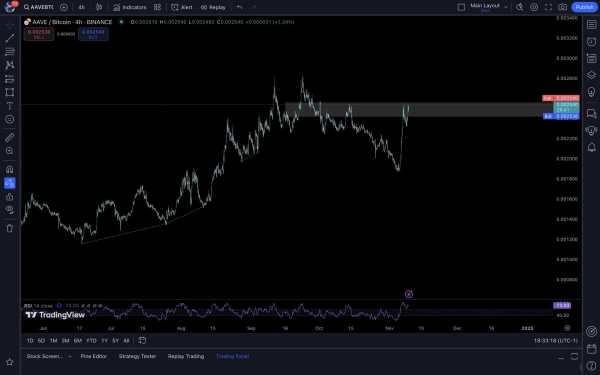Image resolution: width=600 pixels, height=375 pixels.
Task: Open the Indicators dialog
Action: [x=130, y=7]
